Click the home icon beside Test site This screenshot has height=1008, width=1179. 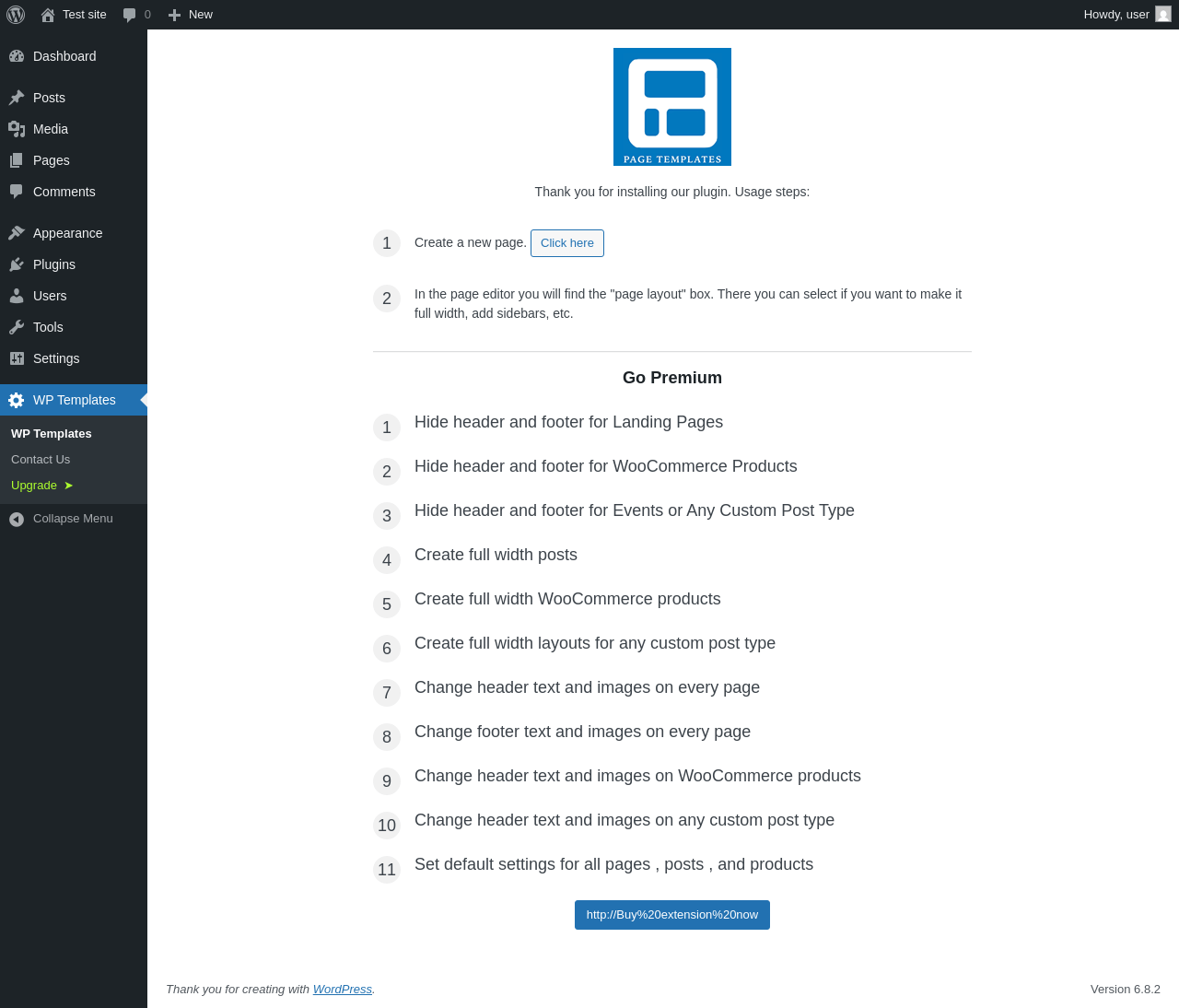pyautogui.click(x=48, y=15)
